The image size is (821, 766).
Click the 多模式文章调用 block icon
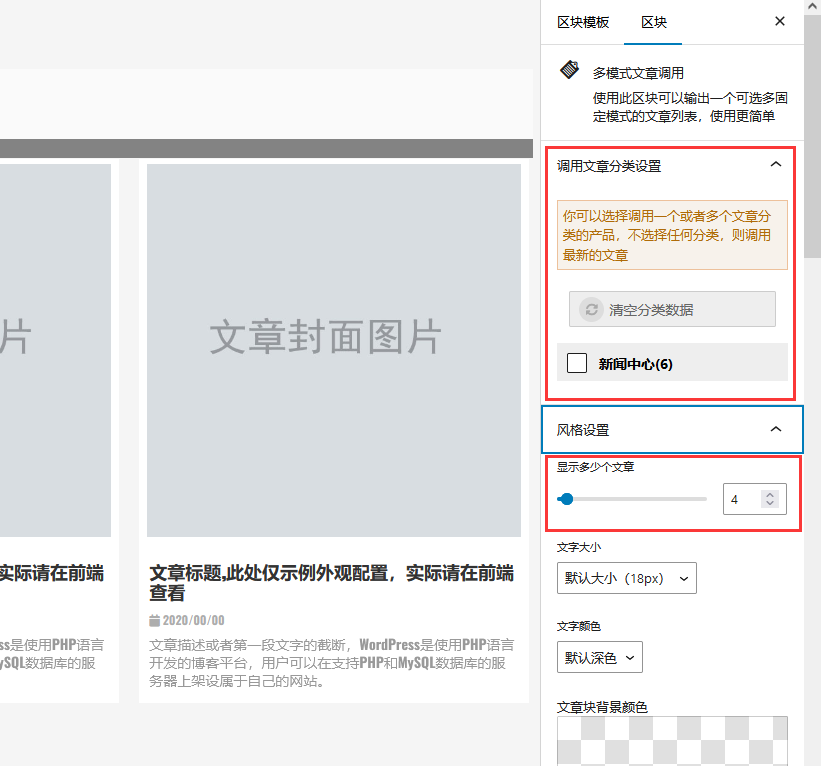coord(569,71)
